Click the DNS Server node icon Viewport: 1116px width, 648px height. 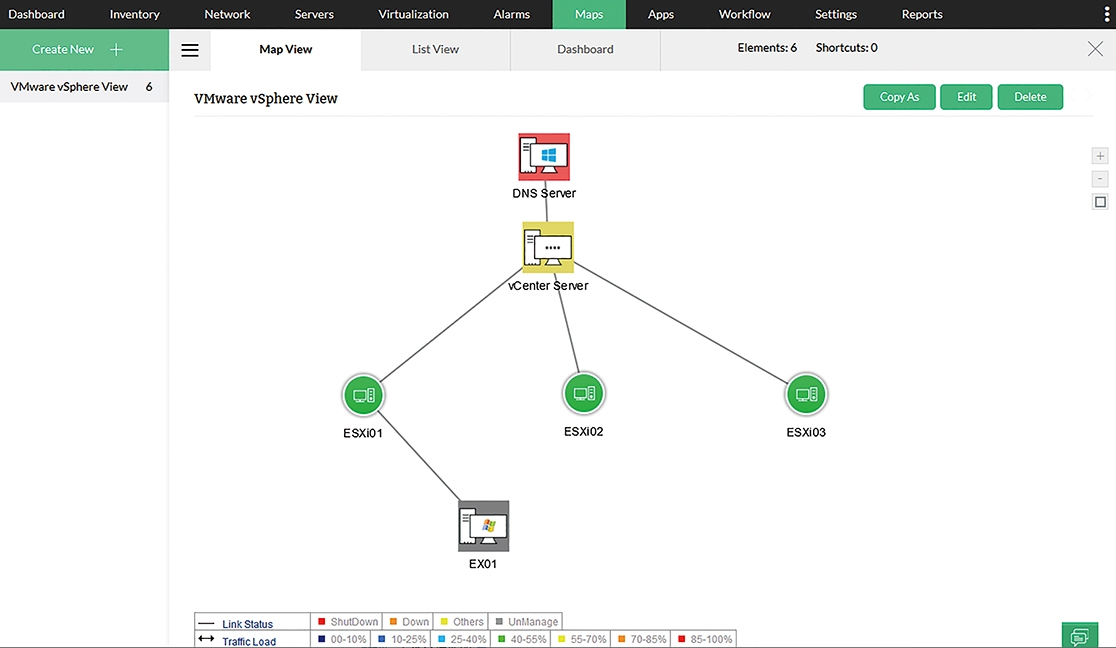[544, 157]
